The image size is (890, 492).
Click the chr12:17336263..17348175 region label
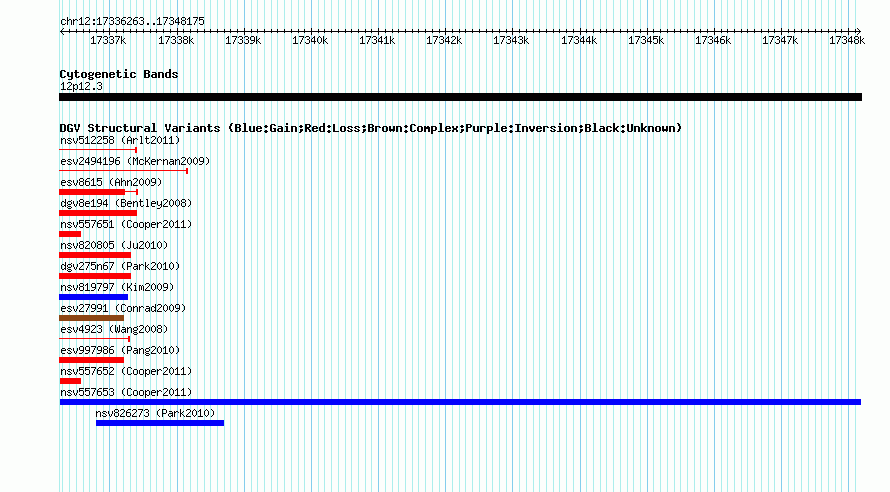point(132,21)
